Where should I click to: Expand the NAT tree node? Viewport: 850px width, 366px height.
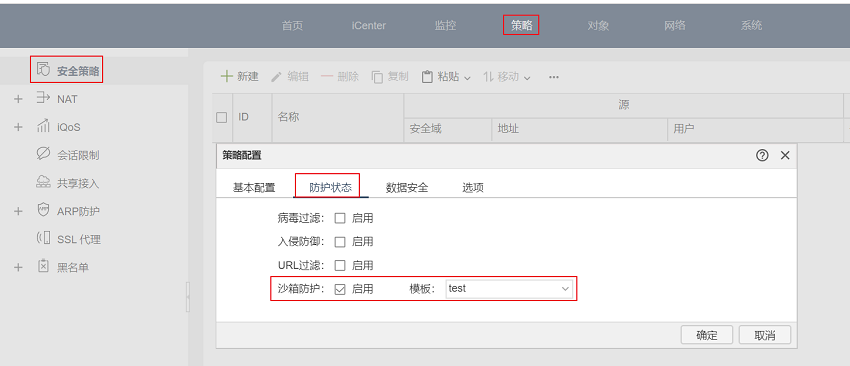click(x=18, y=99)
